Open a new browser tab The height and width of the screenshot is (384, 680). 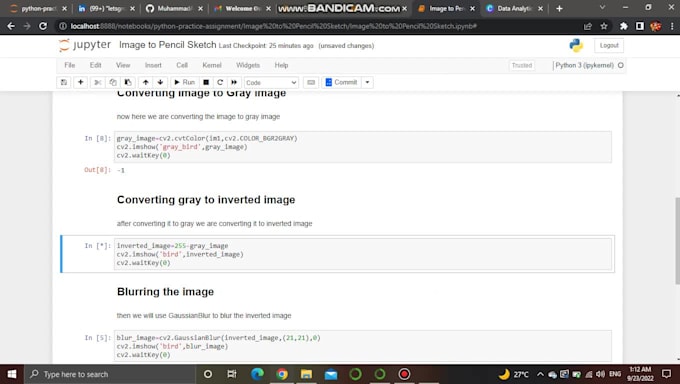click(x=559, y=8)
